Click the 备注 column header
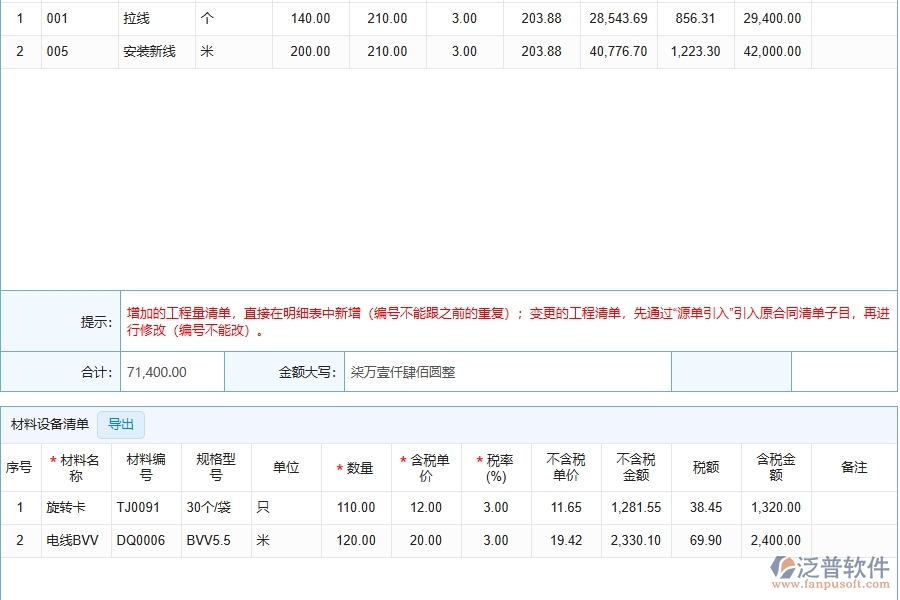This screenshot has width=900, height=600. point(854,467)
